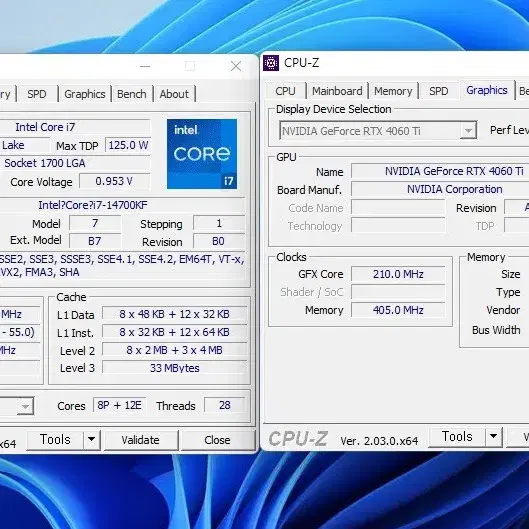Select Mainboard tab in right CPU-Z window
Screen dimensions: 529x529
coord(337,91)
